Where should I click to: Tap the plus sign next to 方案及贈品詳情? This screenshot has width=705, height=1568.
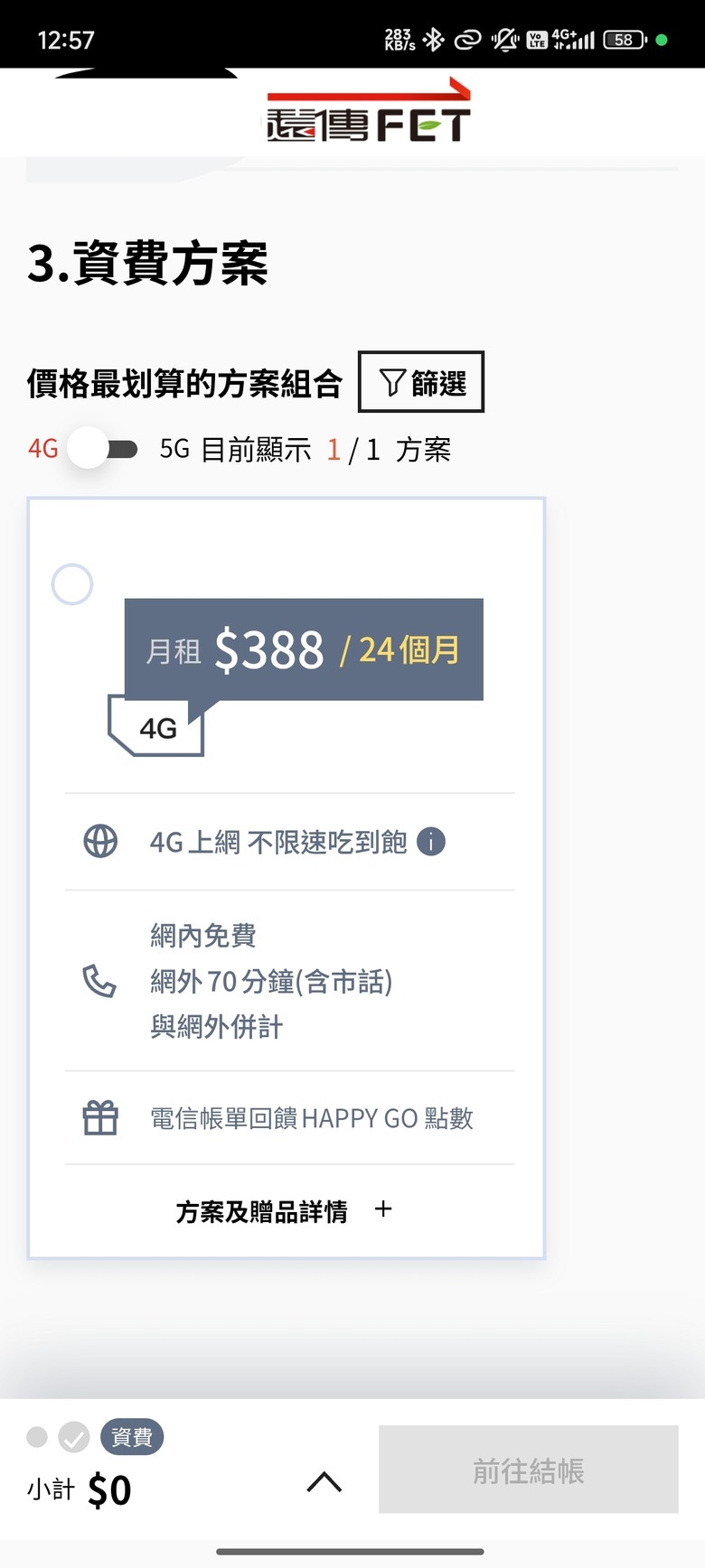[383, 1209]
